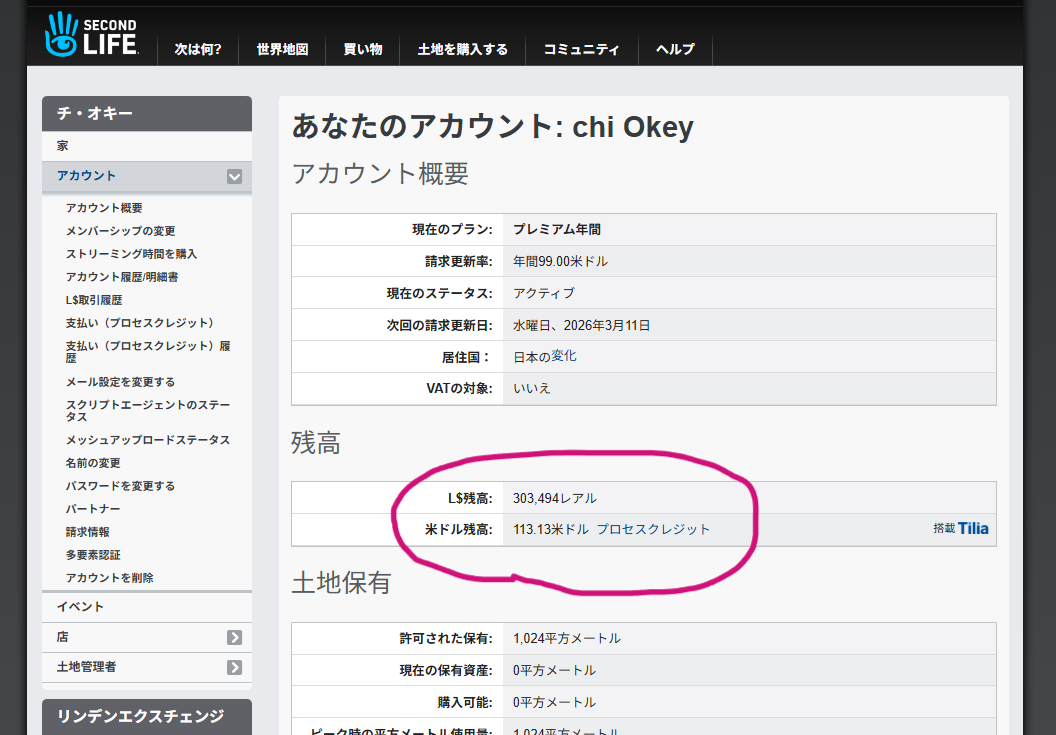Click the 家 sidebar item
This screenshot has width=1056, height=735.
[62, 146]
